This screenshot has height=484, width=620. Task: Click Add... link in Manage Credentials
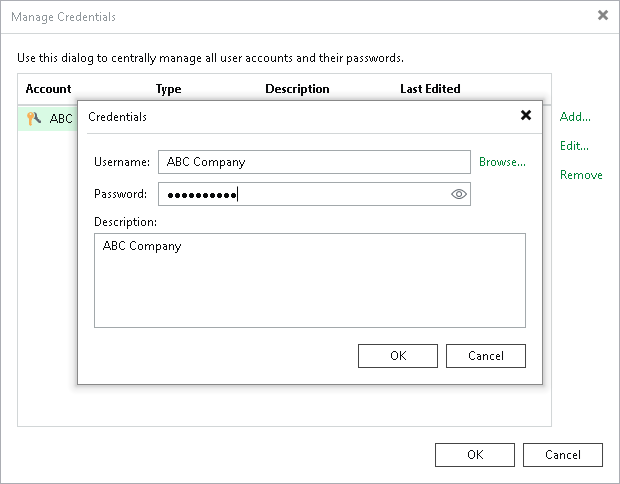[x=575, y=117]
